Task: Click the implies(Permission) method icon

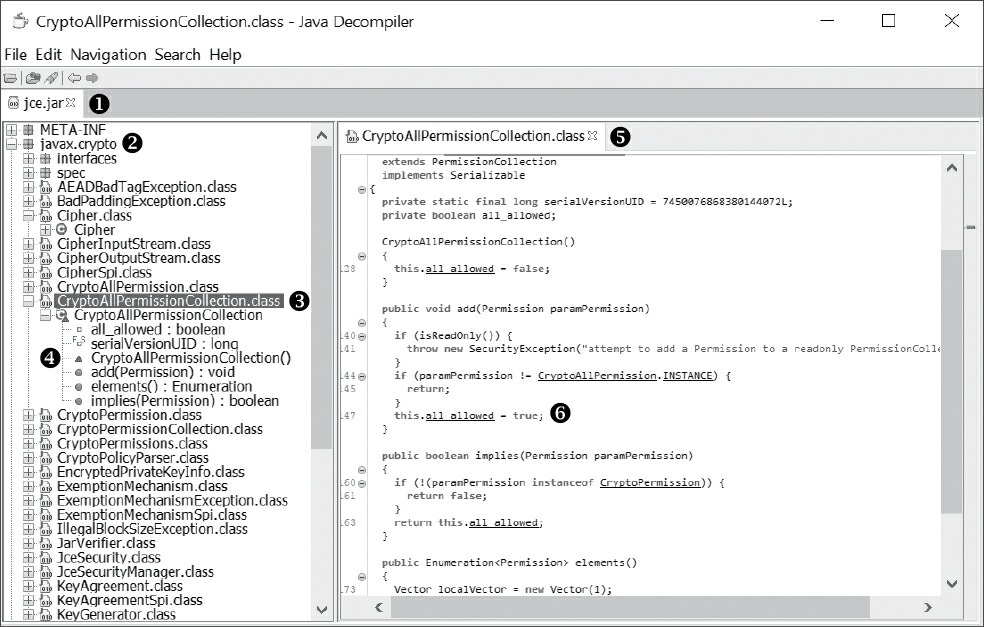Action: point(78,402)
